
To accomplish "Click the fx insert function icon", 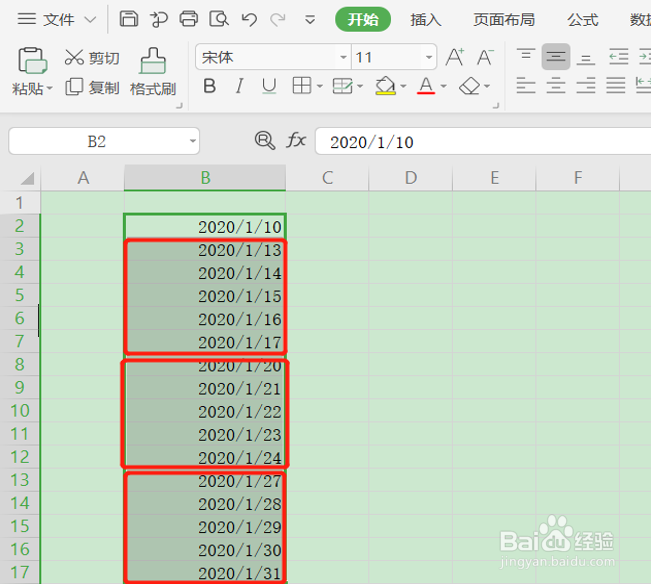I will [x=296, y=140].
